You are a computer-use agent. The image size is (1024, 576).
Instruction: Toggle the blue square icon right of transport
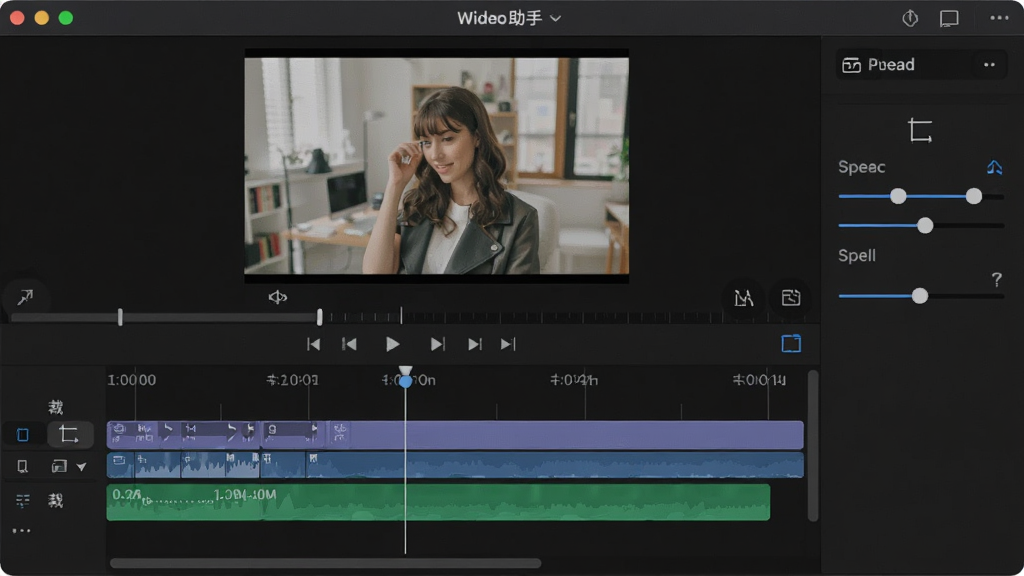(791, 344)
